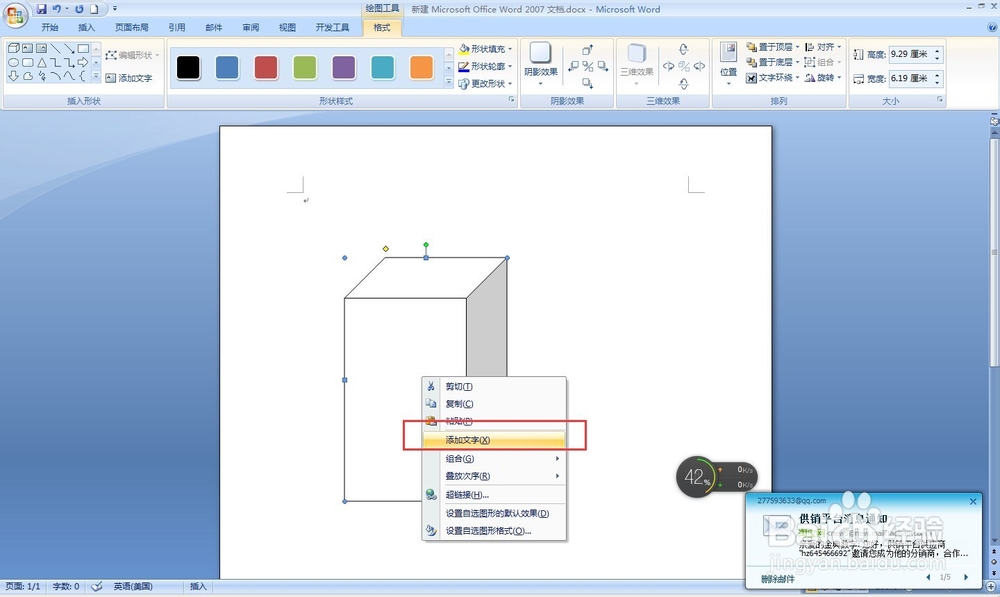Select the rectangle shape in the gallery
1000x597 pixels.
[x=83, y=48]
